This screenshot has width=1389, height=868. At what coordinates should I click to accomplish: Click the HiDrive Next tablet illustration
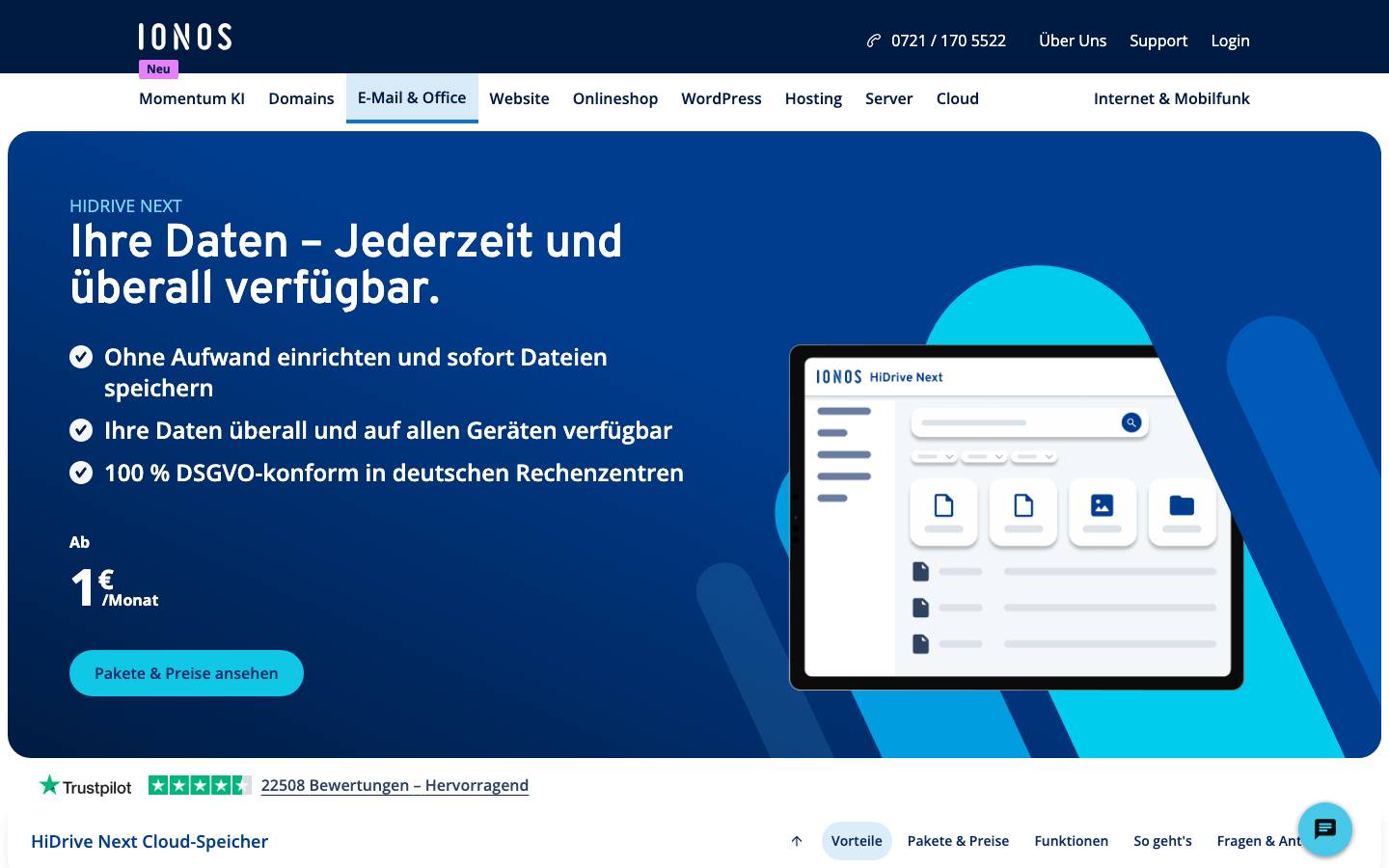coord(1016,517)
